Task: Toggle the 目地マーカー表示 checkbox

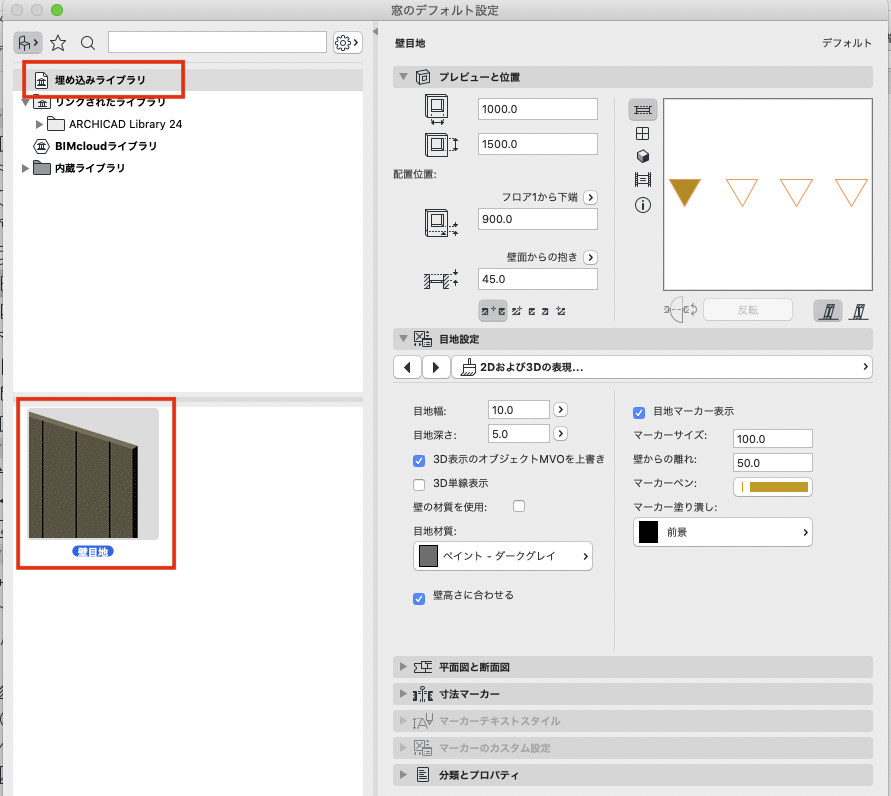Action: coord(639,412)
